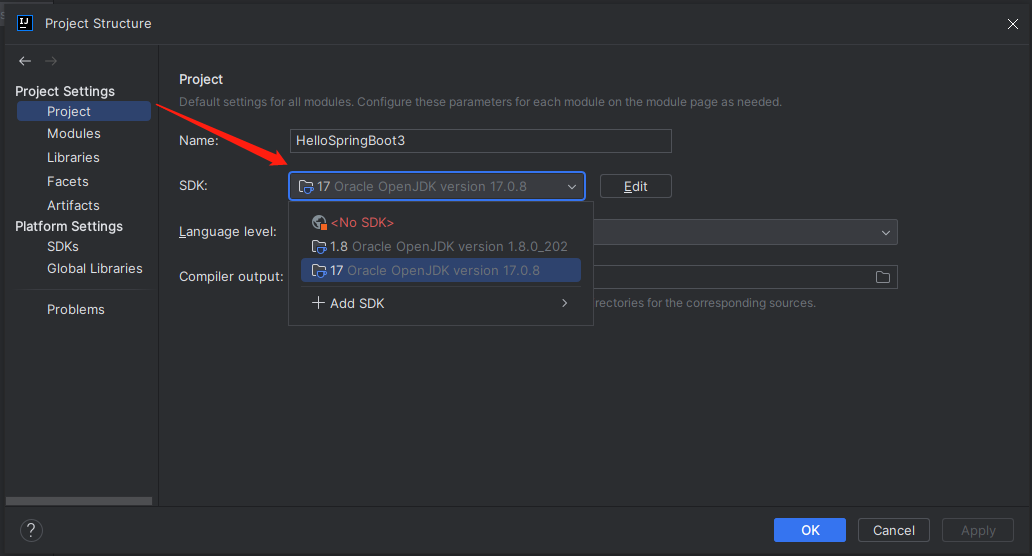Choose 1.8 Oracle OpenJDK version 1.8.0_202
The image size is (1032, 556).
pyautogui.click(x=441, y=247)
